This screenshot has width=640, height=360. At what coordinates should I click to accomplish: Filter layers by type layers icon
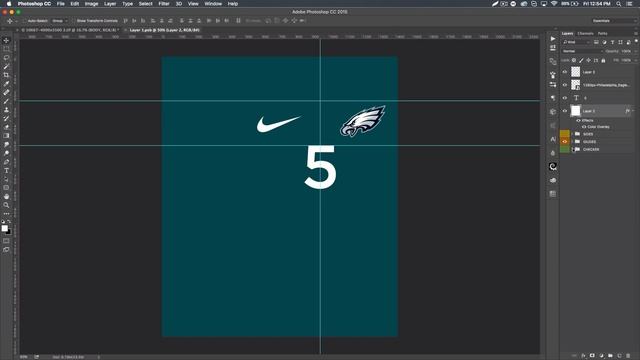(612, 42)
